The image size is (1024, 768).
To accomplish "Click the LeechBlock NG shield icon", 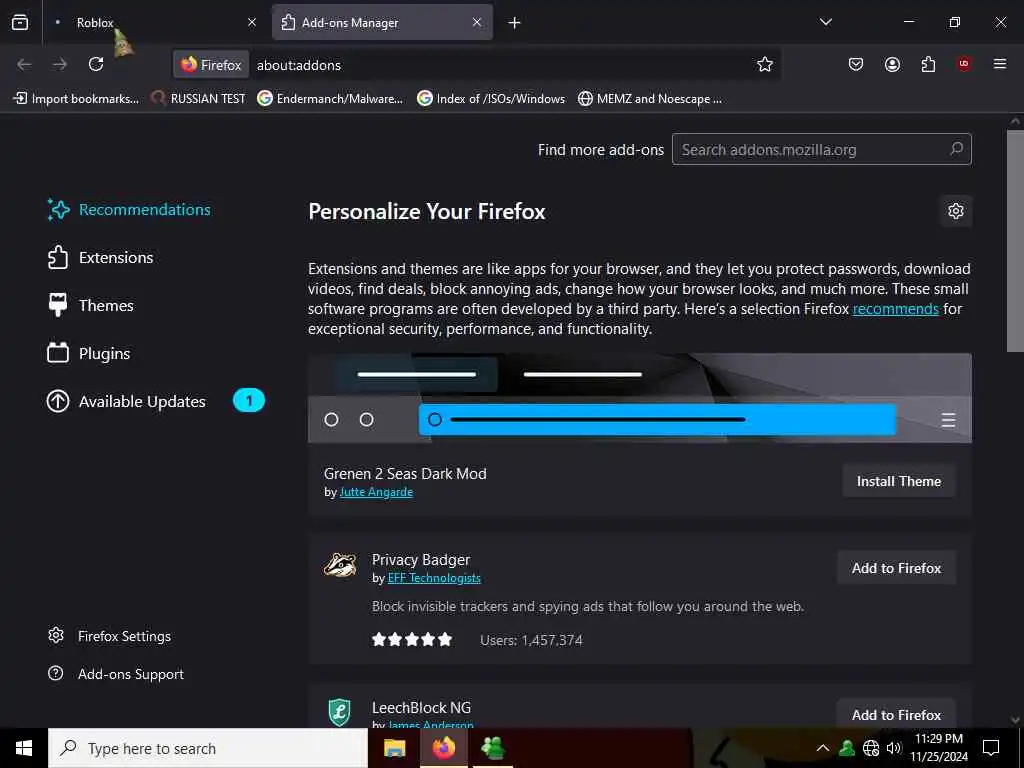I will pyautogui.click(x=340, y=712).
